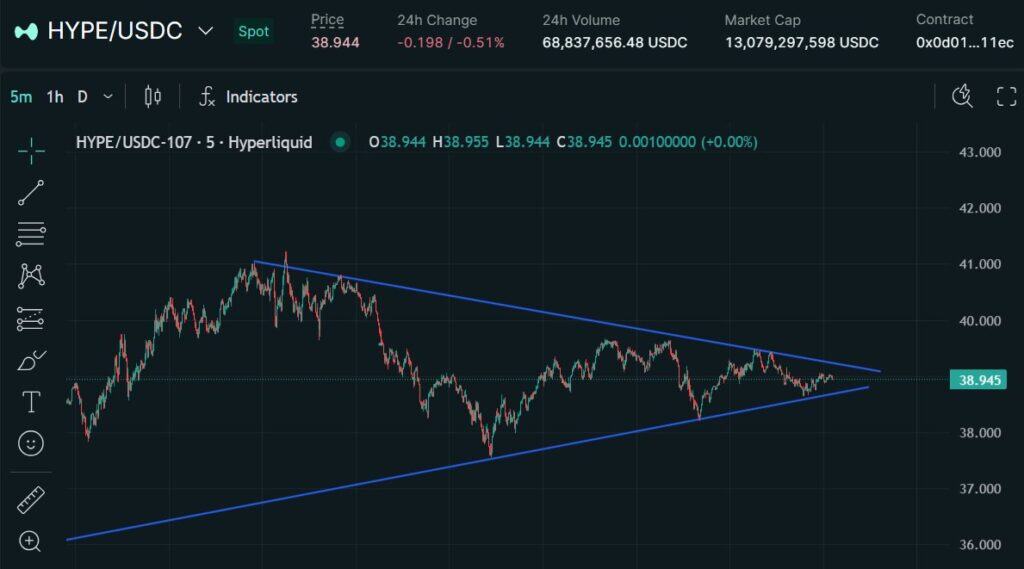Click the 24h Change value -0.198 / -0.51%
The image size is (1024, 569).
451,42
